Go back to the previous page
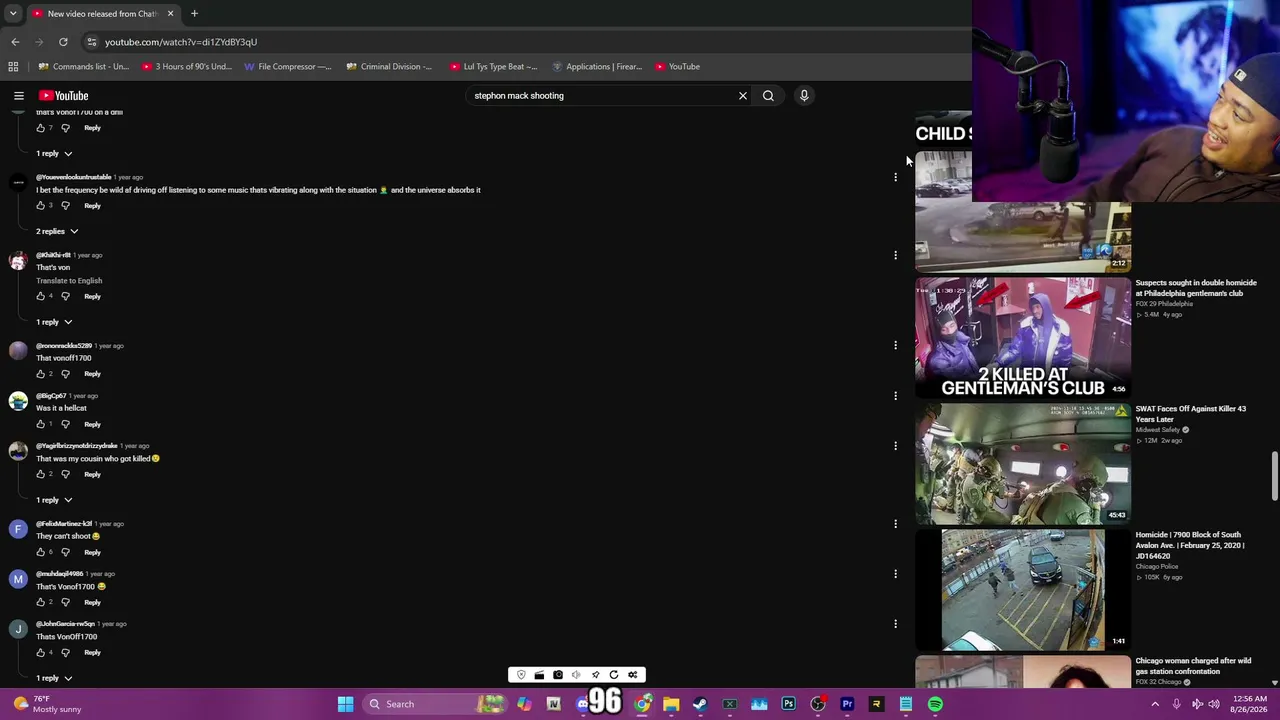The width and height of the screenshot is (1280, 720). click(x=15, y=42)
